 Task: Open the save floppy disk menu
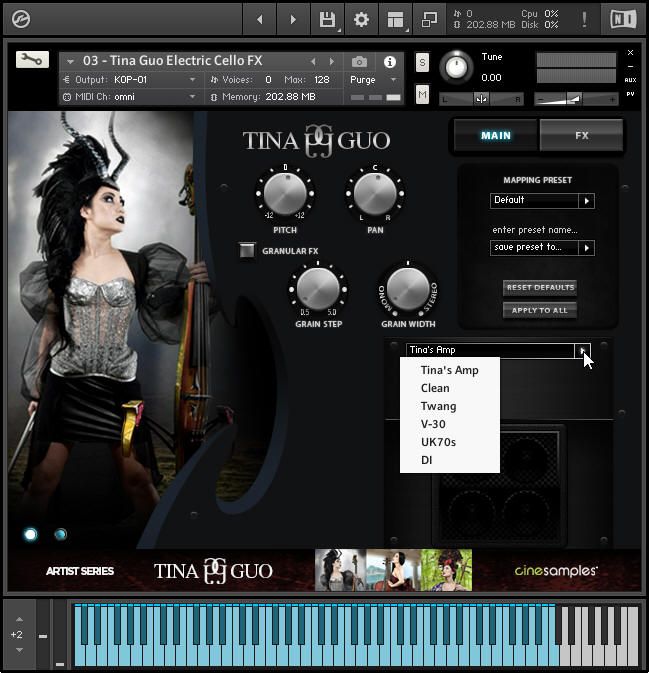click(327, 19)
